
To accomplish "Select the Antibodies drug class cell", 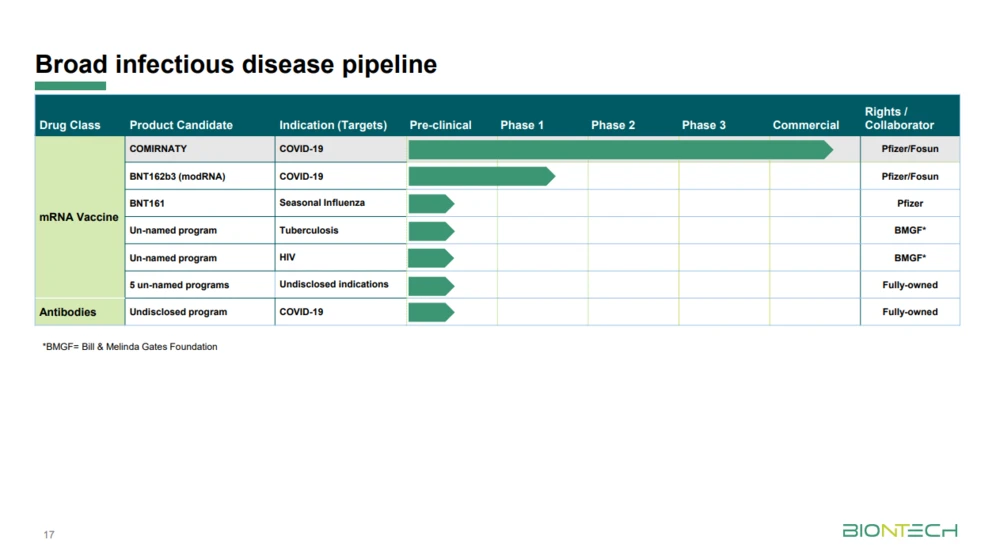I will pos(68,312).
